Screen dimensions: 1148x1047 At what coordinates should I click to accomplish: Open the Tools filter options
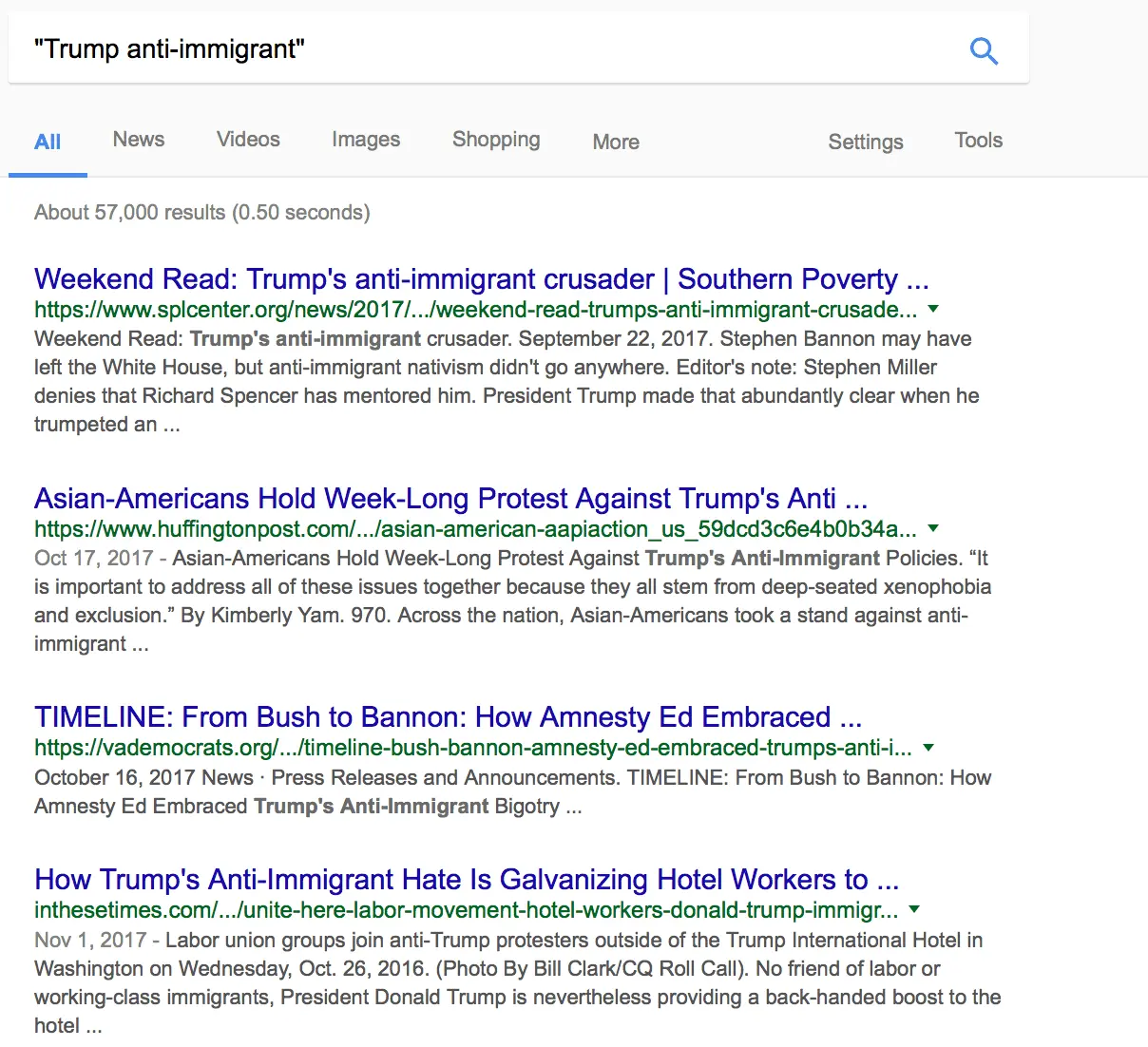978,139
